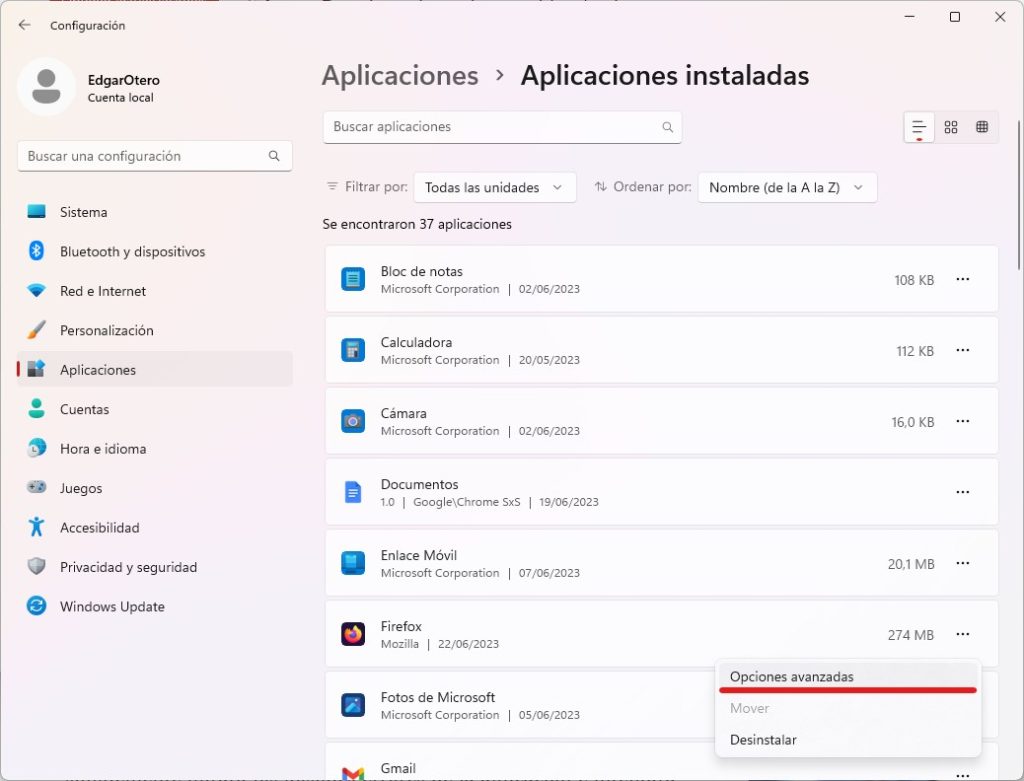Click the Calculadora app icon
Viewport: 1024px width, 781px height.
click(x=353, y=351)
